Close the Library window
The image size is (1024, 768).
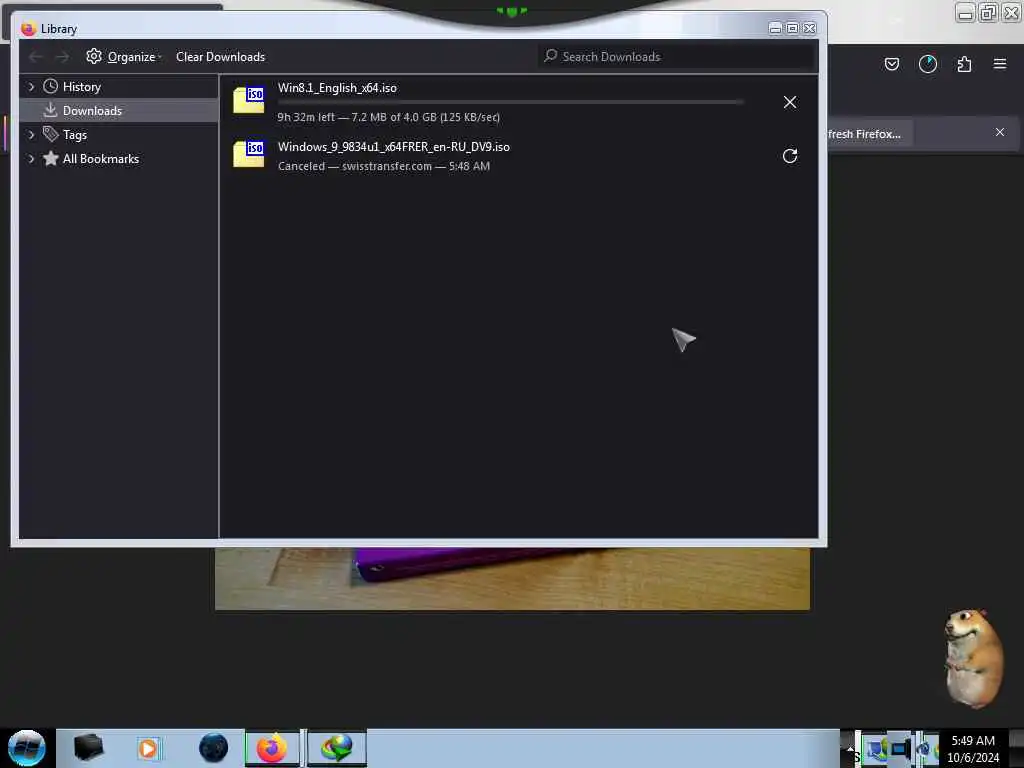point(810,28)
